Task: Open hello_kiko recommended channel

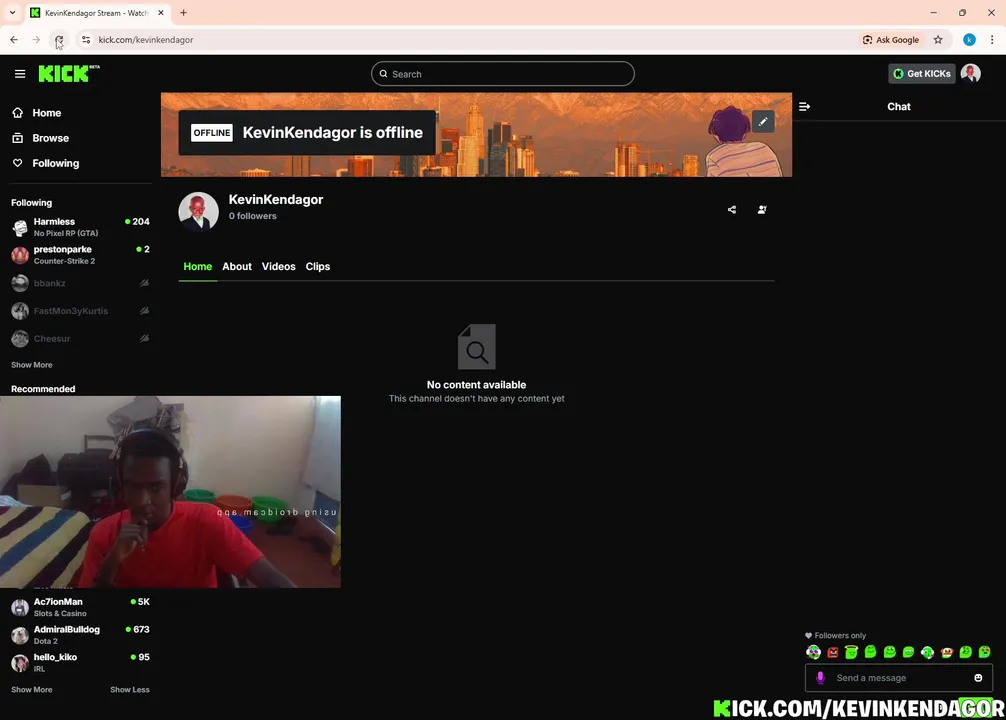Action: tap(80, 662)
